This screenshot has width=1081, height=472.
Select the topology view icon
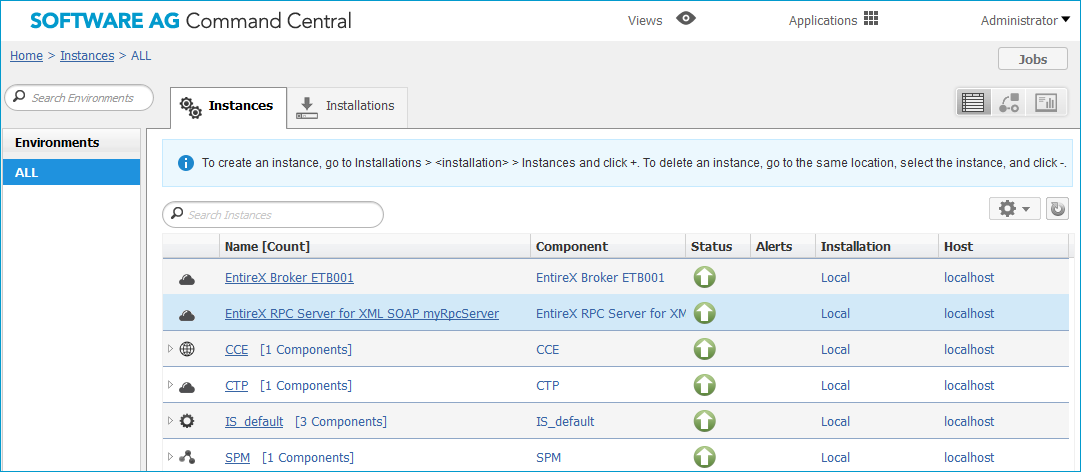coord(1009,103)
